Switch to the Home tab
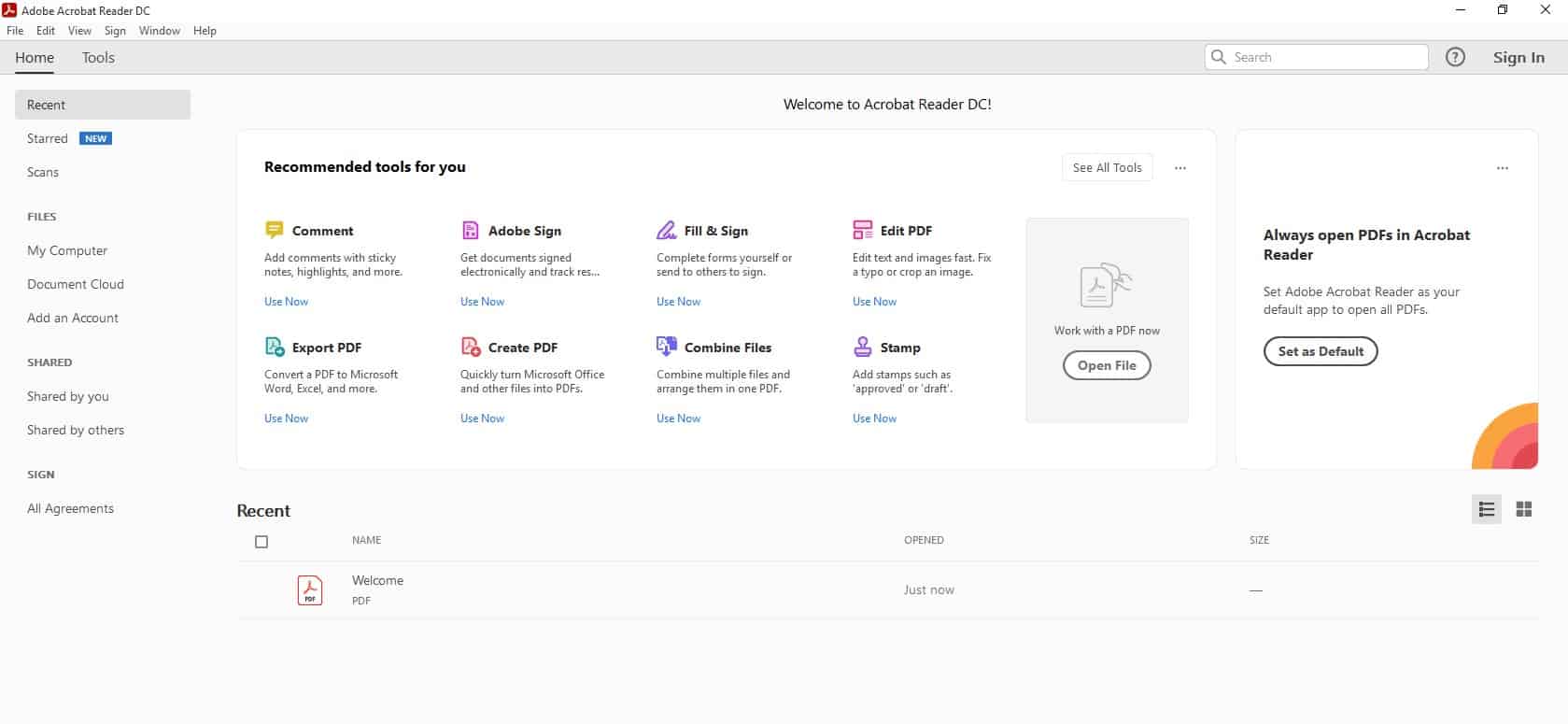Viewport: 1568px width, 724px height. click(x=35, y=57)
